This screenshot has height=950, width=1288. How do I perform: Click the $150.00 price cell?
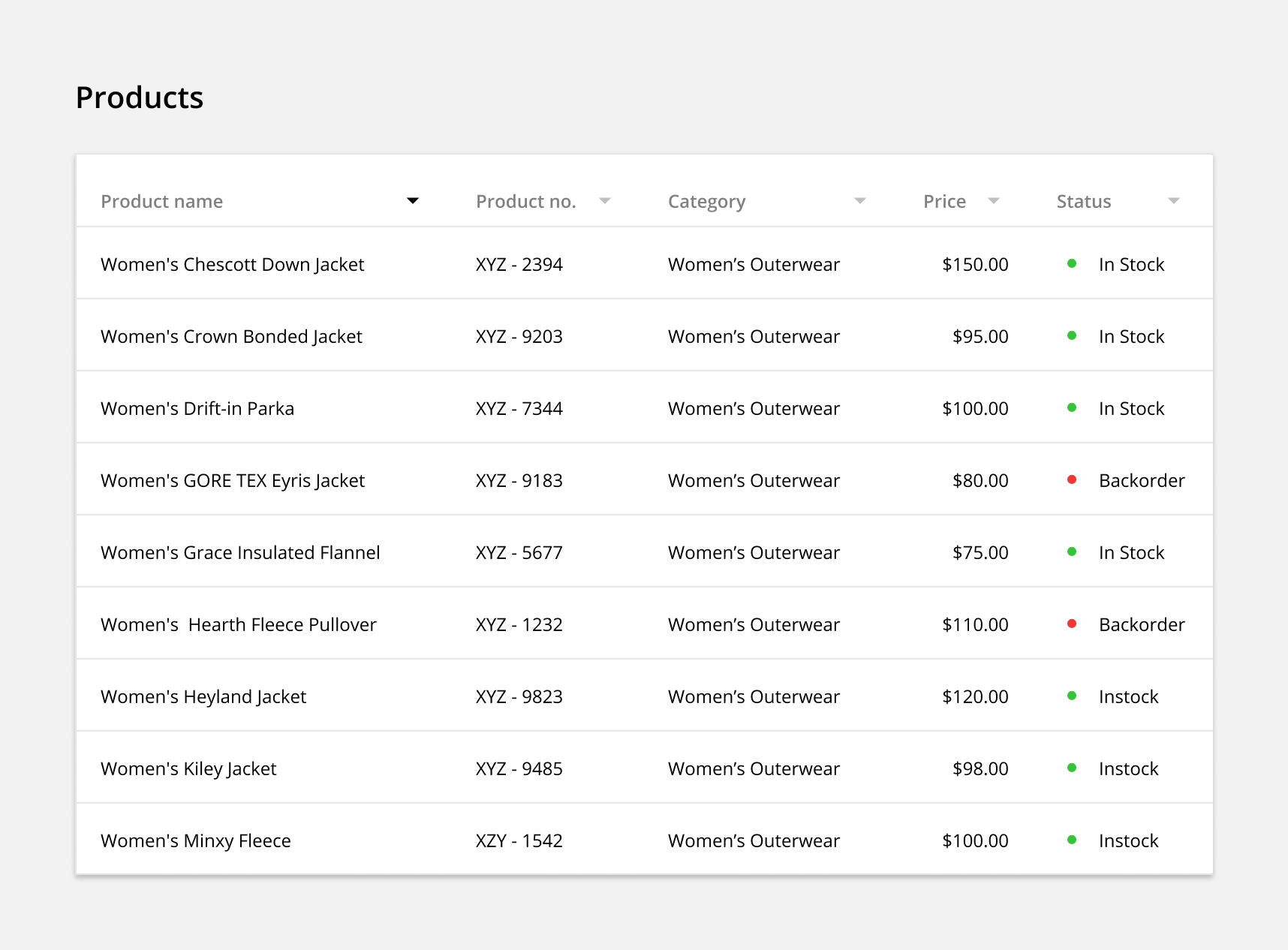pyautogui.click(x=975, y=264)
